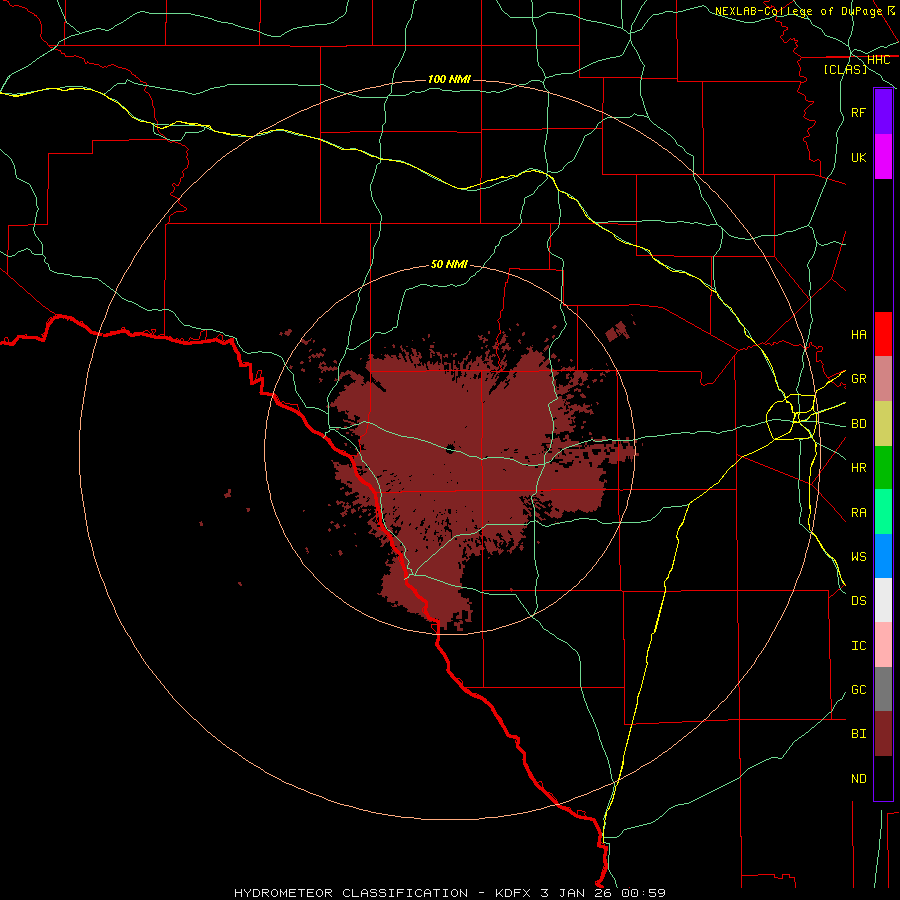Select the WS blue legend swatch

pos(883,556)
